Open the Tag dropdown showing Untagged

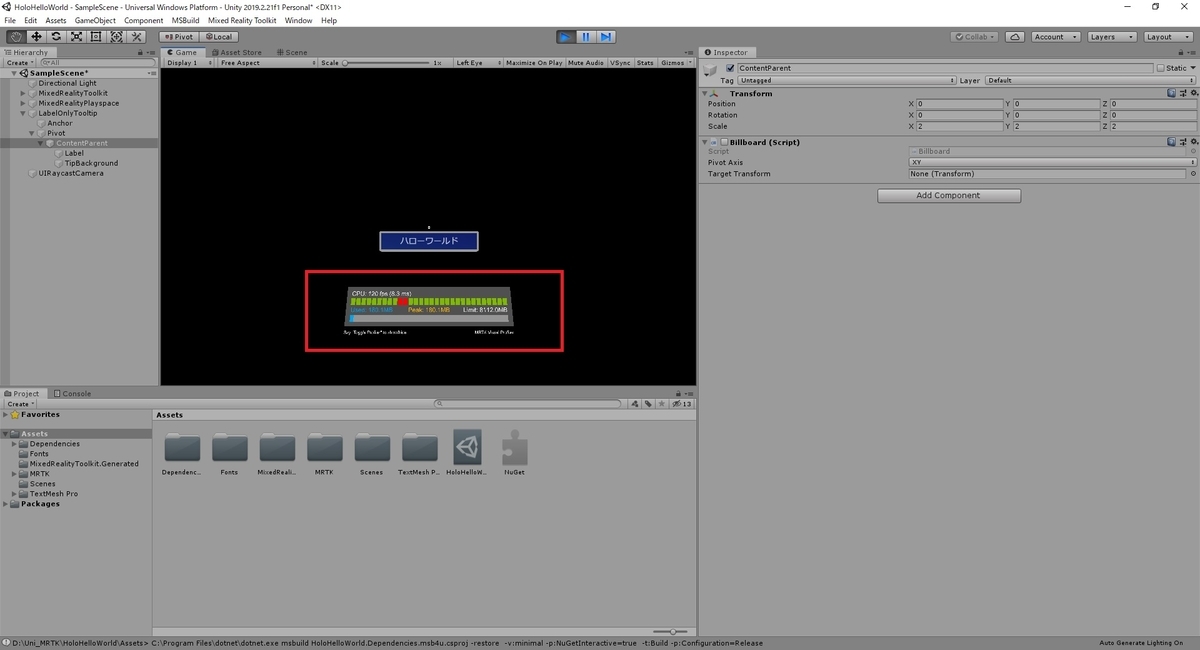click(x=846, y=80)
